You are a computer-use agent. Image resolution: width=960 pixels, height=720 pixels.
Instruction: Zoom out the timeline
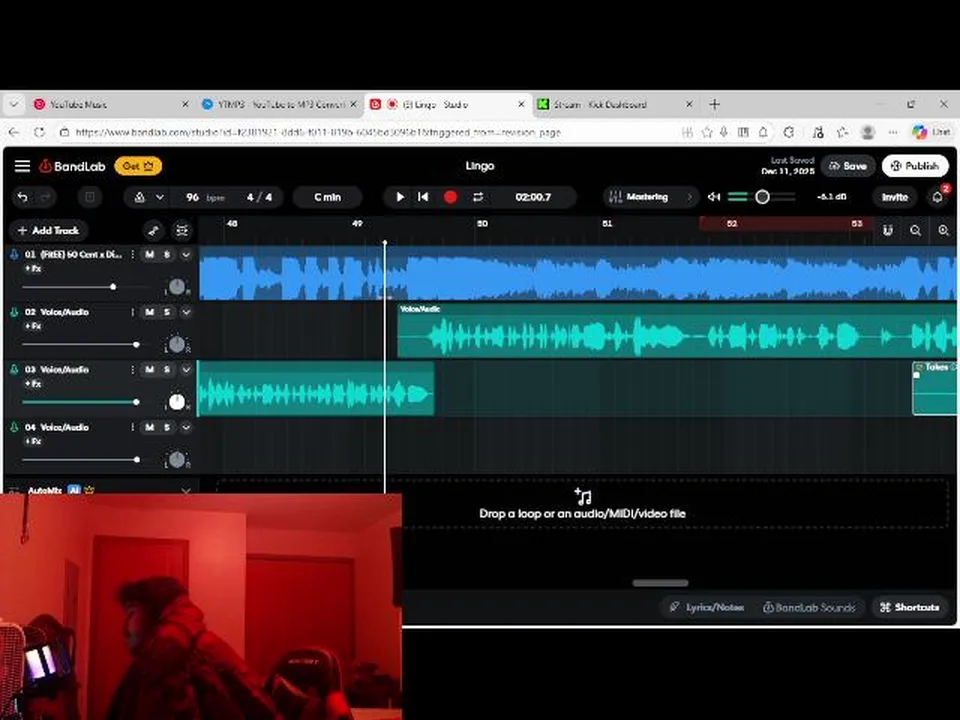tap(915, 230)
